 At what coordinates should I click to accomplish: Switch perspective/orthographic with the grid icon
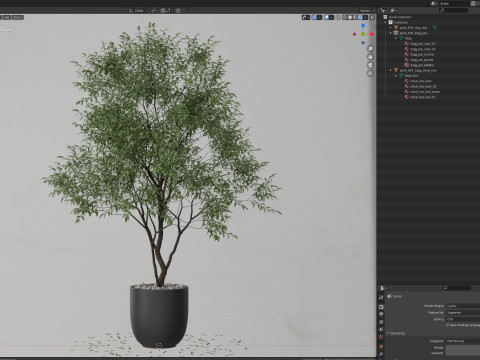370,73
